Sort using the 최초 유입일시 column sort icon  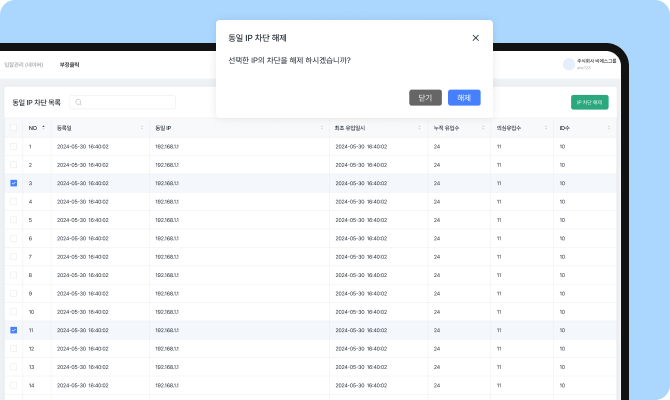(x=419, y=128)
